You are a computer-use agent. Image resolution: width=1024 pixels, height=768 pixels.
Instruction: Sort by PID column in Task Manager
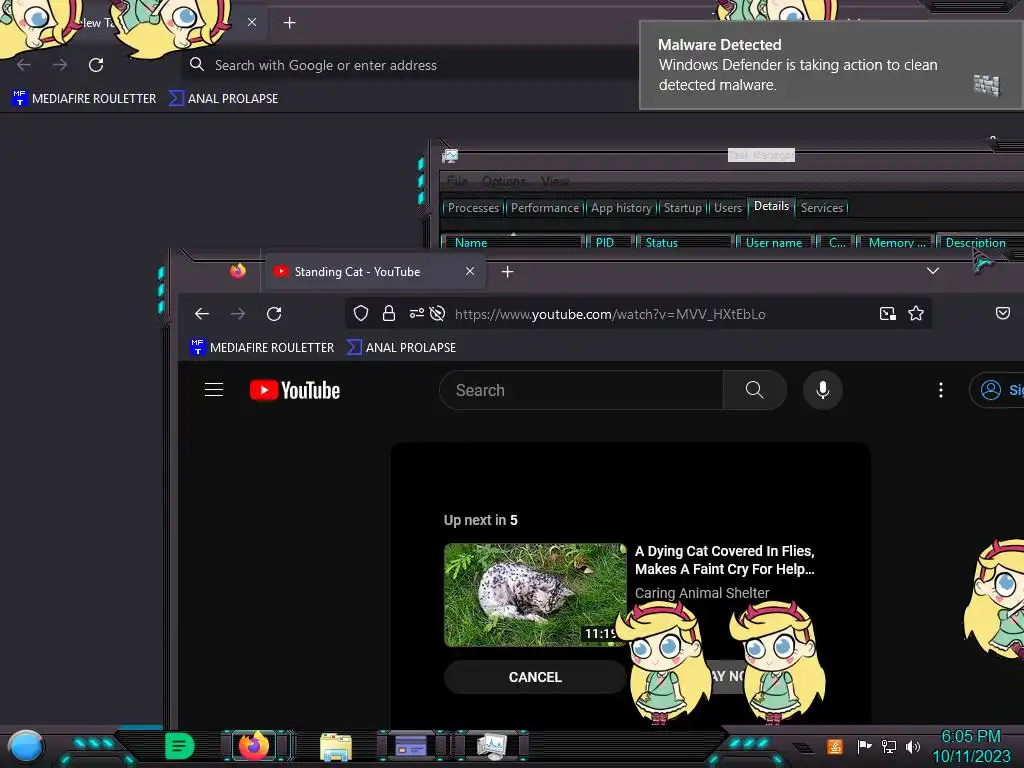(x=611, y=242)
